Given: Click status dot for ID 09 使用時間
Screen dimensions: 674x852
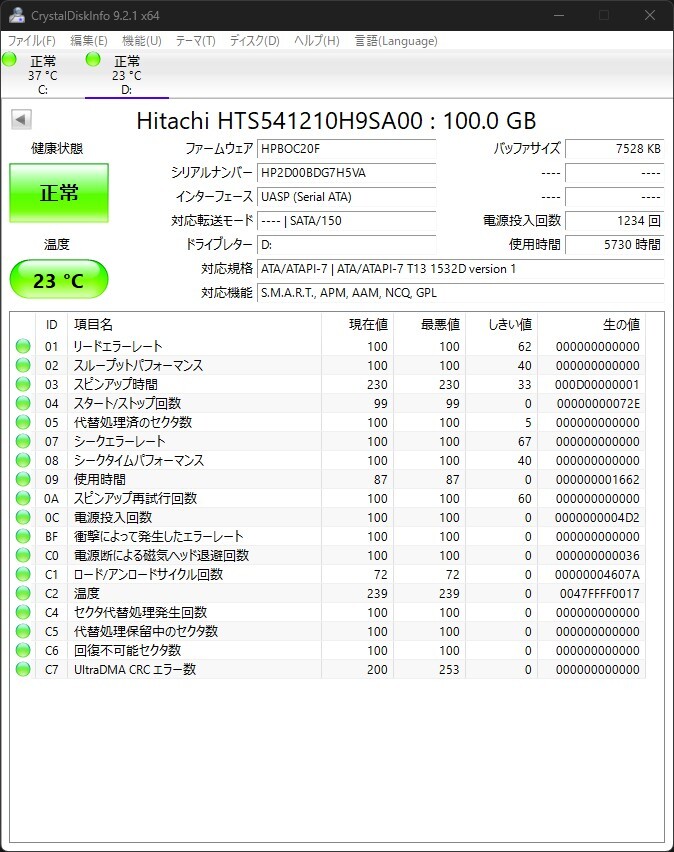Looking at the screenshot, I should point(23,479).
